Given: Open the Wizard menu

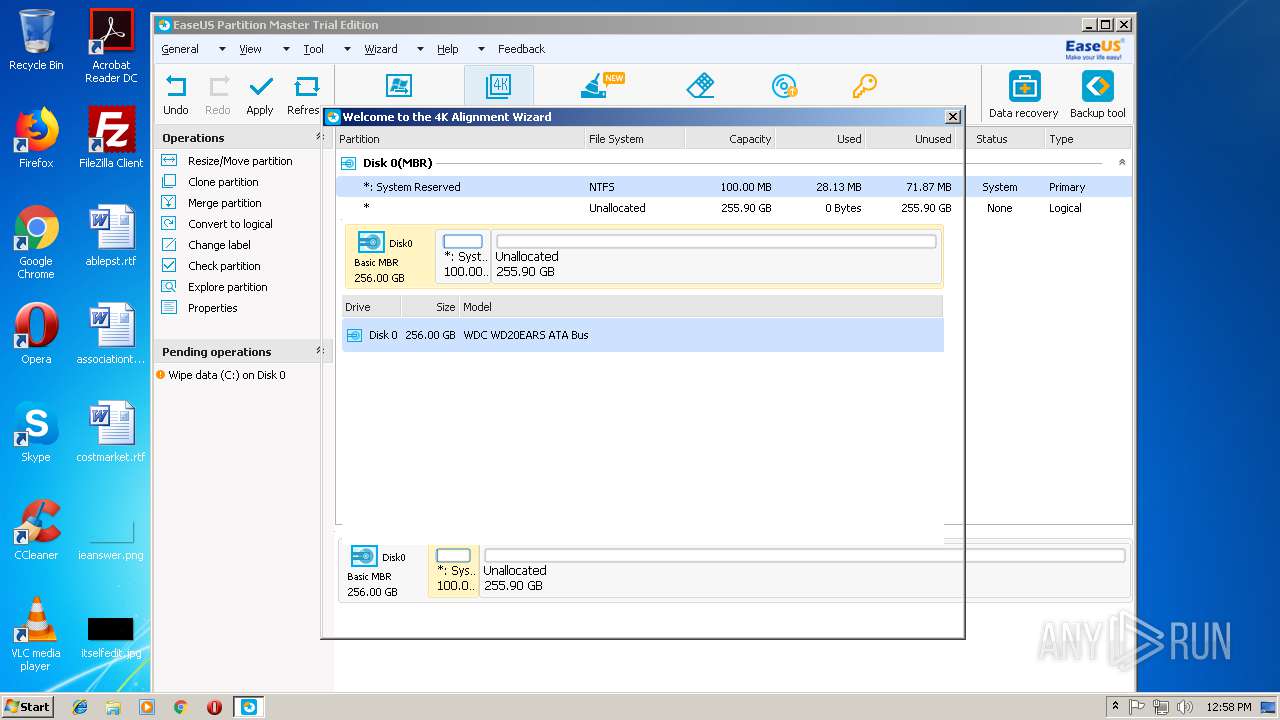Looking at the screenshot, I should (x=381, y=49).
